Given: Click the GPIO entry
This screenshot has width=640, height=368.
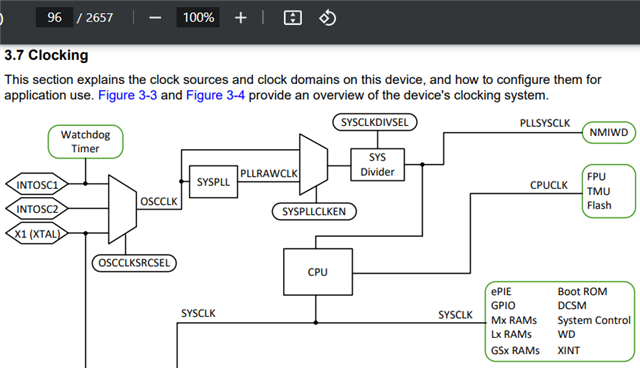Looking at the screenshot, I should click(x=503, y=306).
